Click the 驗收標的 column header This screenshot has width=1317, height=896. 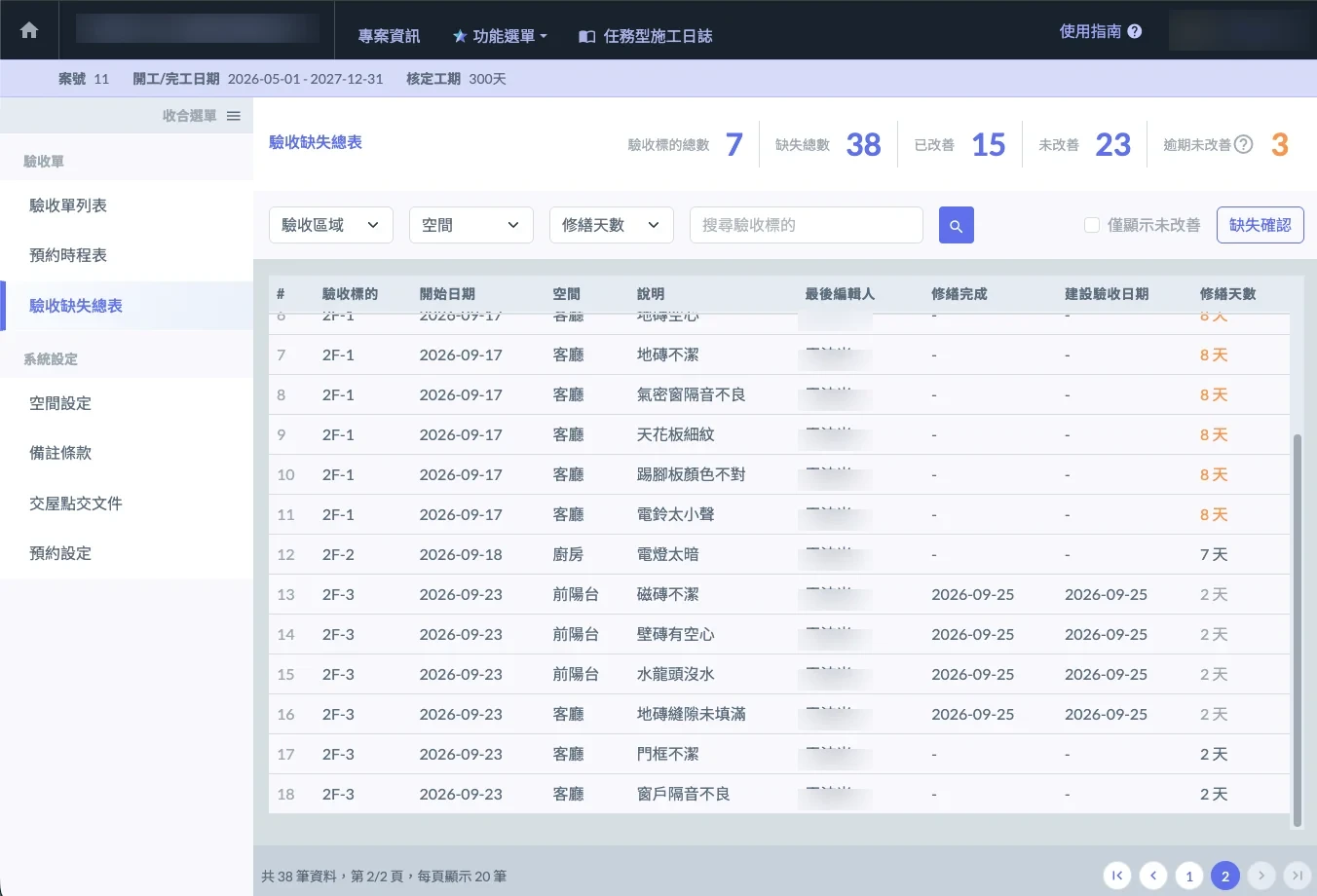point(350,293)
